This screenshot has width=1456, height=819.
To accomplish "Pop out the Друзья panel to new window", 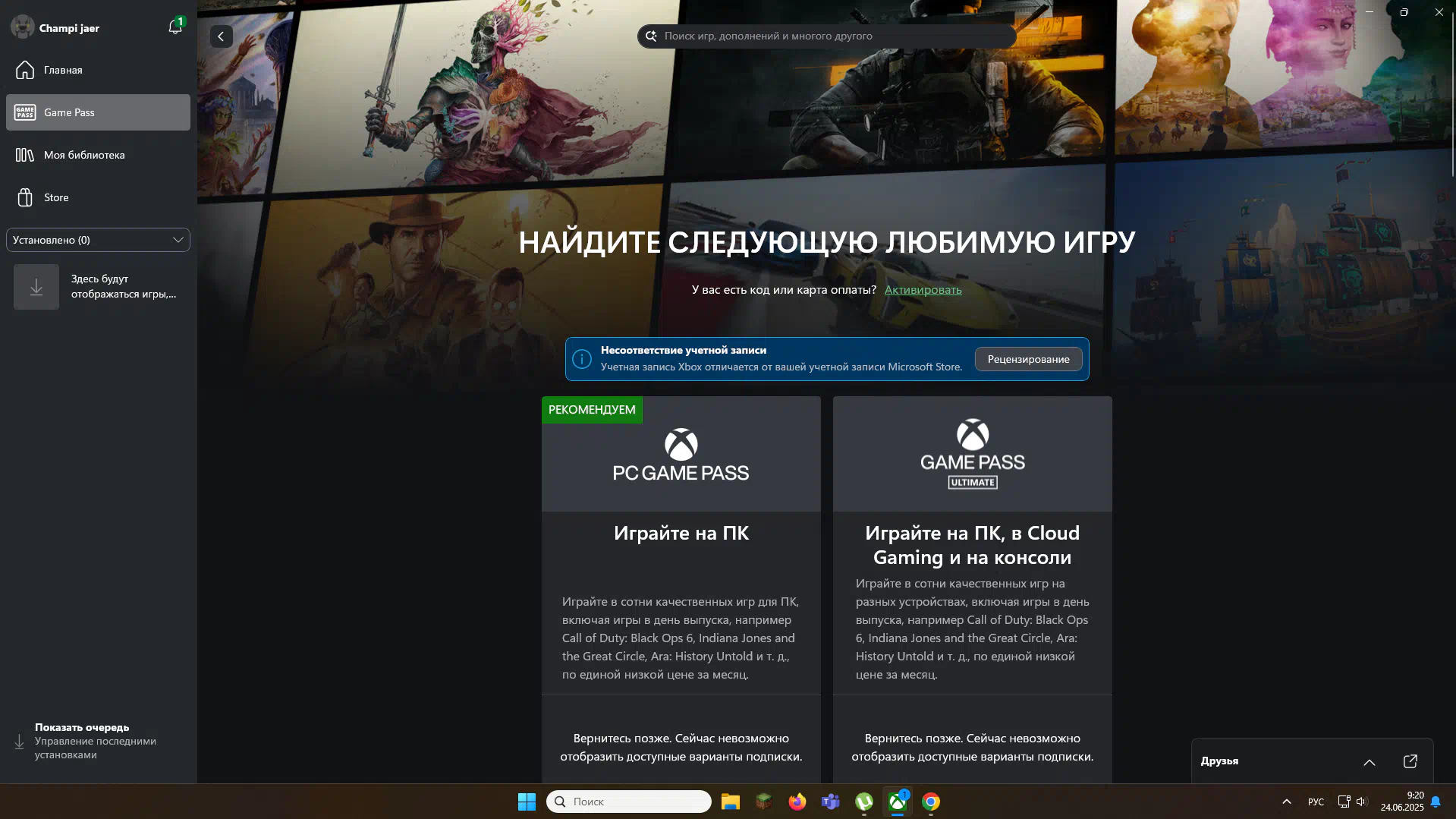I will [1410, 761].
